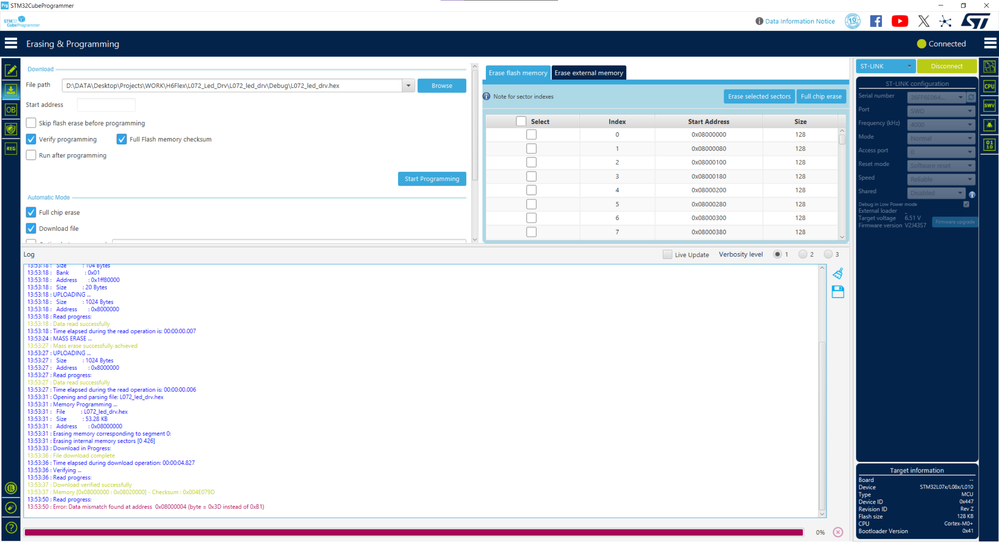The height and width of the screenshot is (542, 999).
Task: Save the log with floppy disk icon
Action: (x=838, y=292)
